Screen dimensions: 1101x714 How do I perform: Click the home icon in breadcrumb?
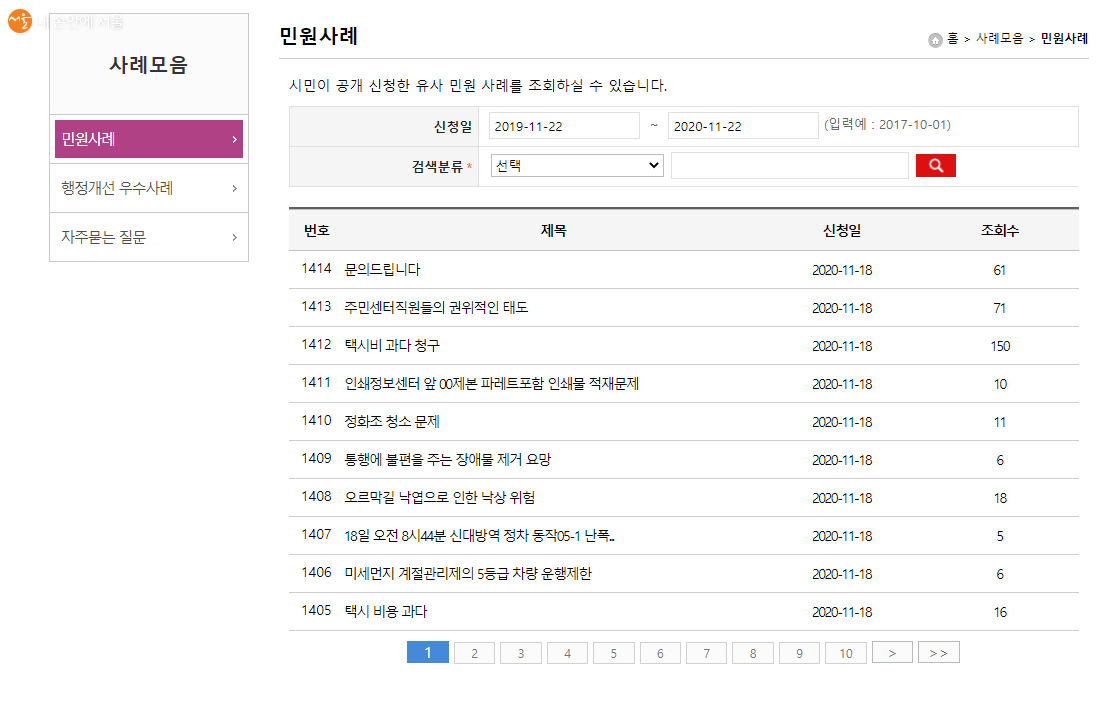click(x=935, y=40)
